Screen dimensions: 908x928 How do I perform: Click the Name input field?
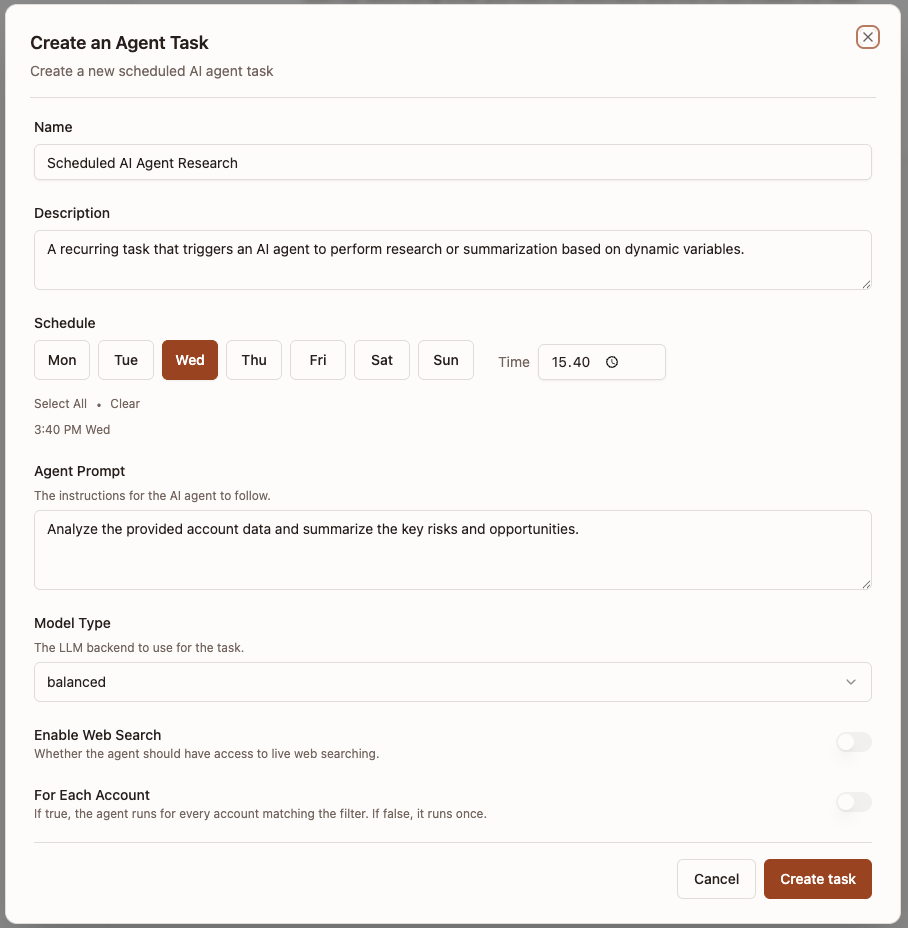pos(452,162)
